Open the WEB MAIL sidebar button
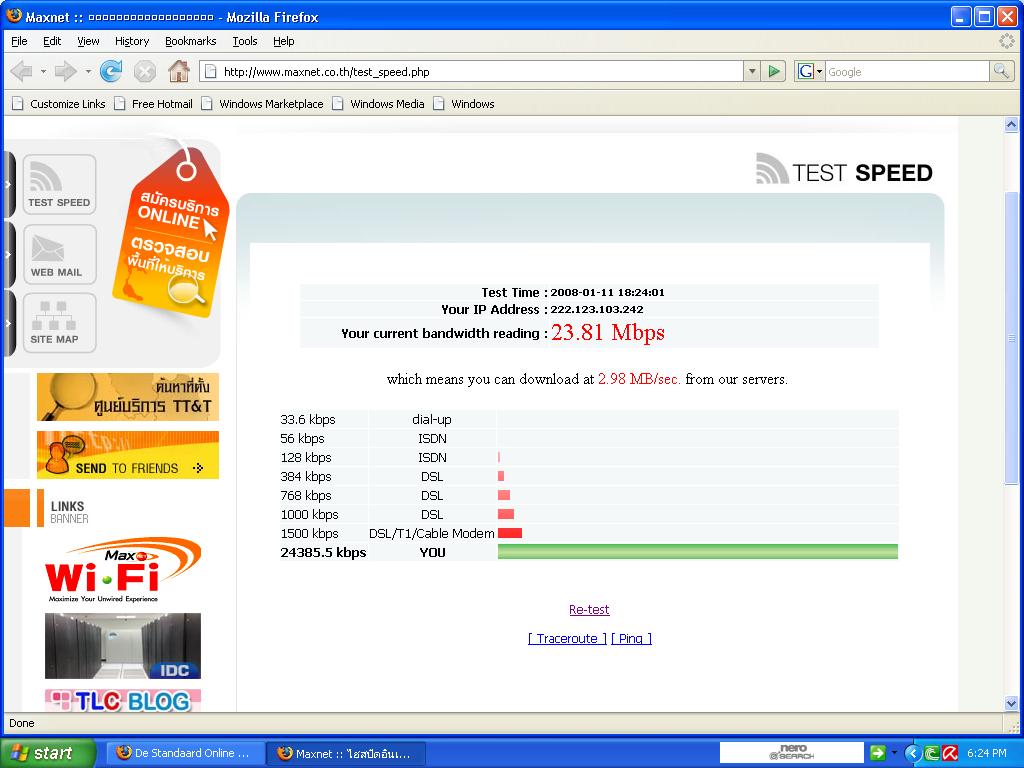 [x=59, y=254]
